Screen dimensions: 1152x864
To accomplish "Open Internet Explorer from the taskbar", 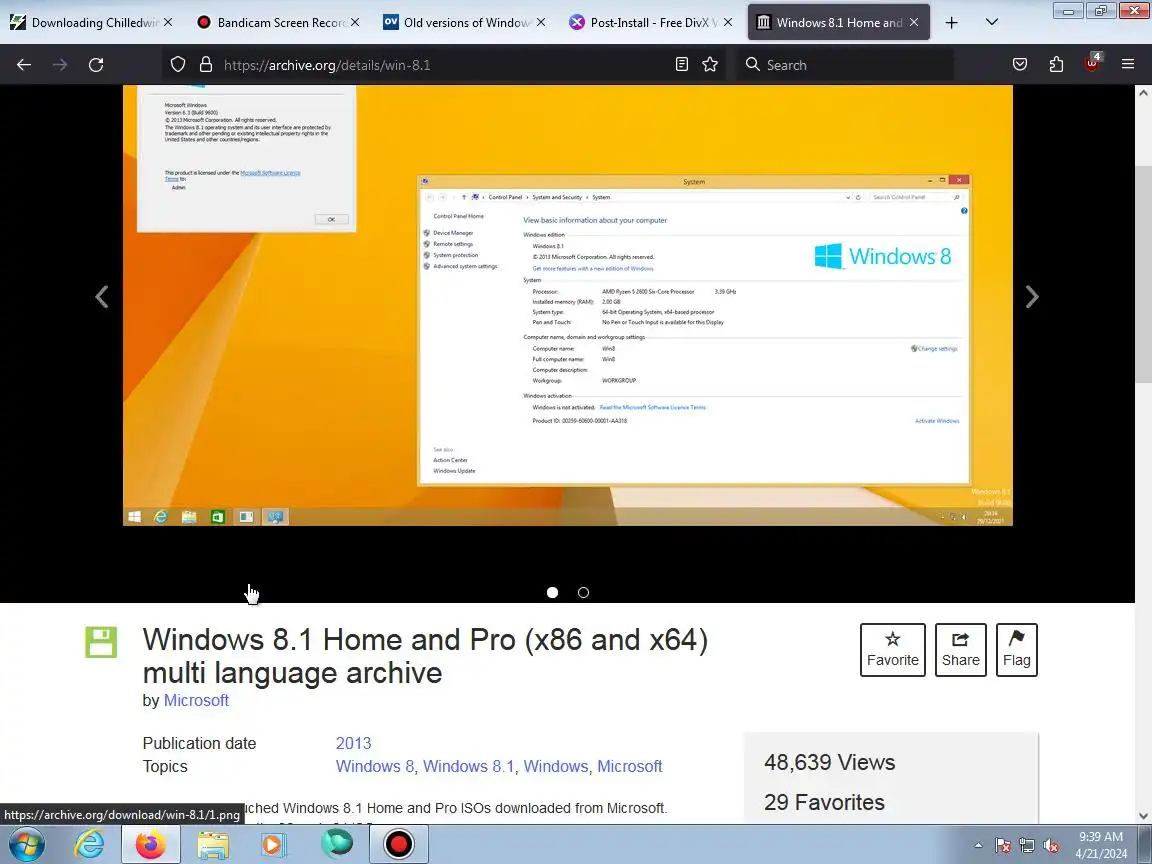I will point(90,844).
